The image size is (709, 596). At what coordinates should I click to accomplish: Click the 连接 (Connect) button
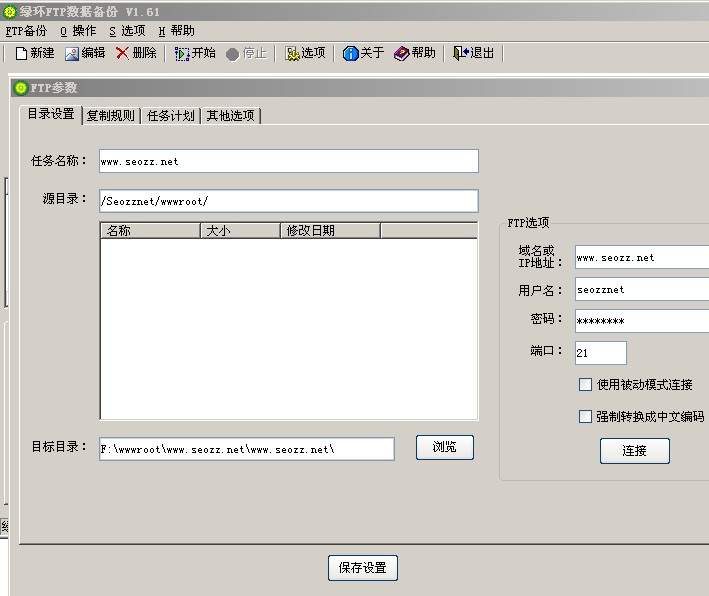pyautogui.click(x=634, y=451)
